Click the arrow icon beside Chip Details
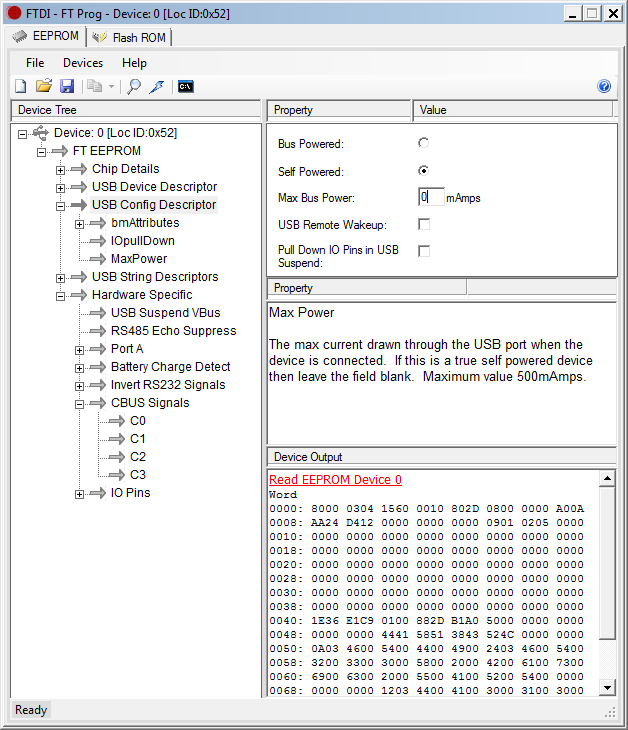 pos(79,169)
